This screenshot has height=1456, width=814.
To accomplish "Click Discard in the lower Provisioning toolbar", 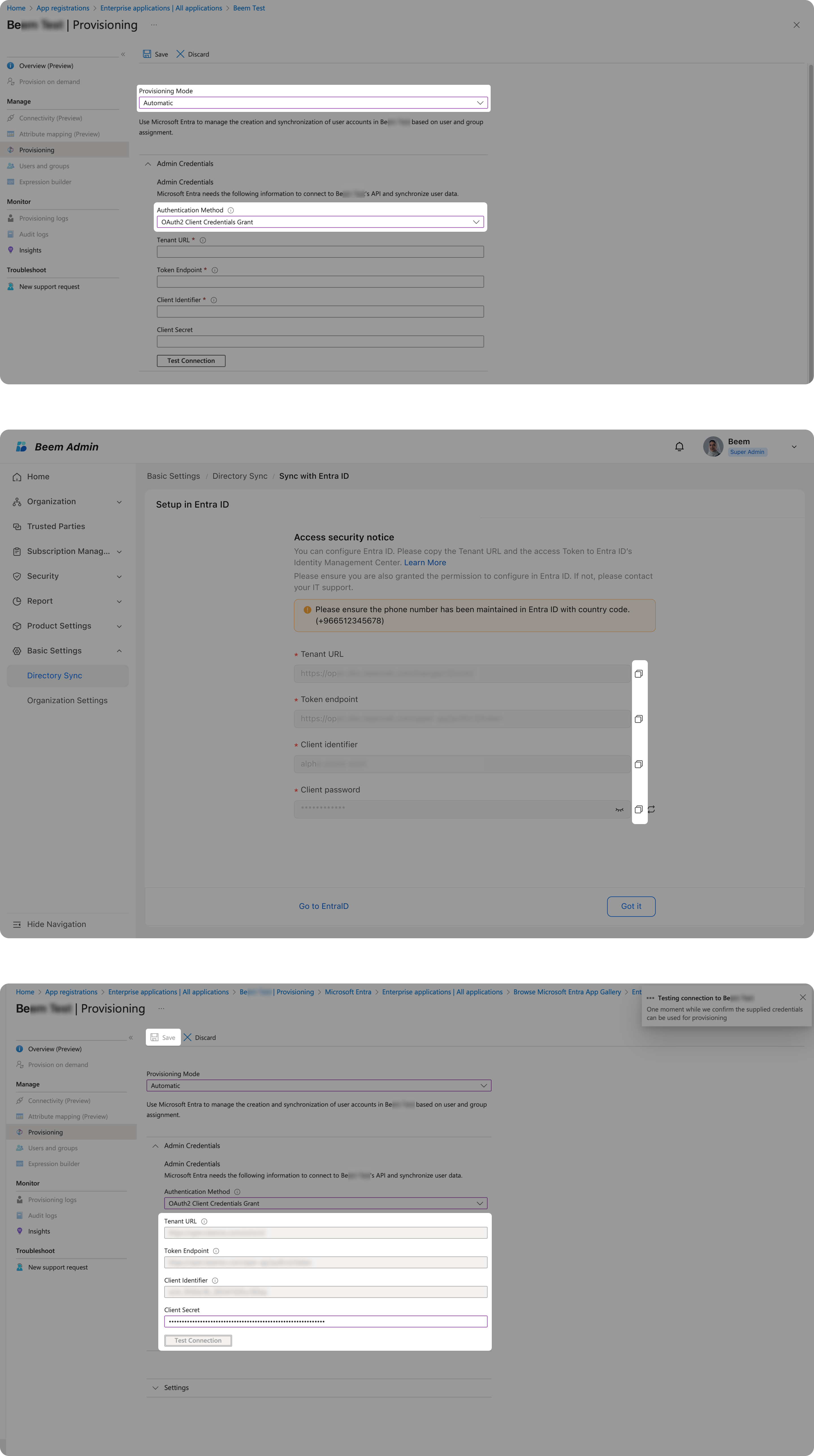I will coord(200,1037).
